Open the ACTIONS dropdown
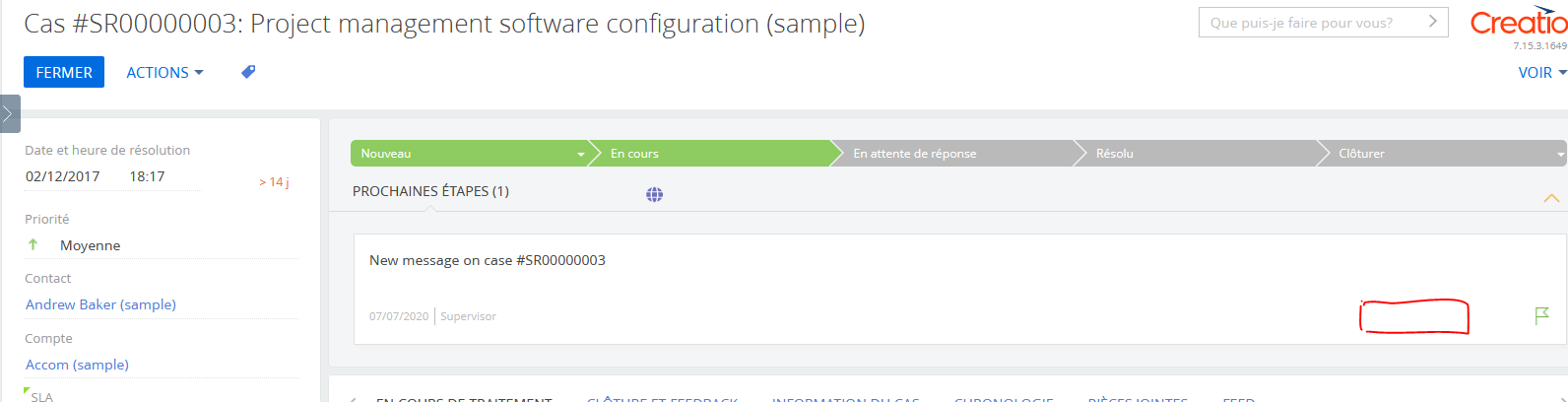Image resolution: width=1568 pixels, height=402 pixels. [164, 72]
